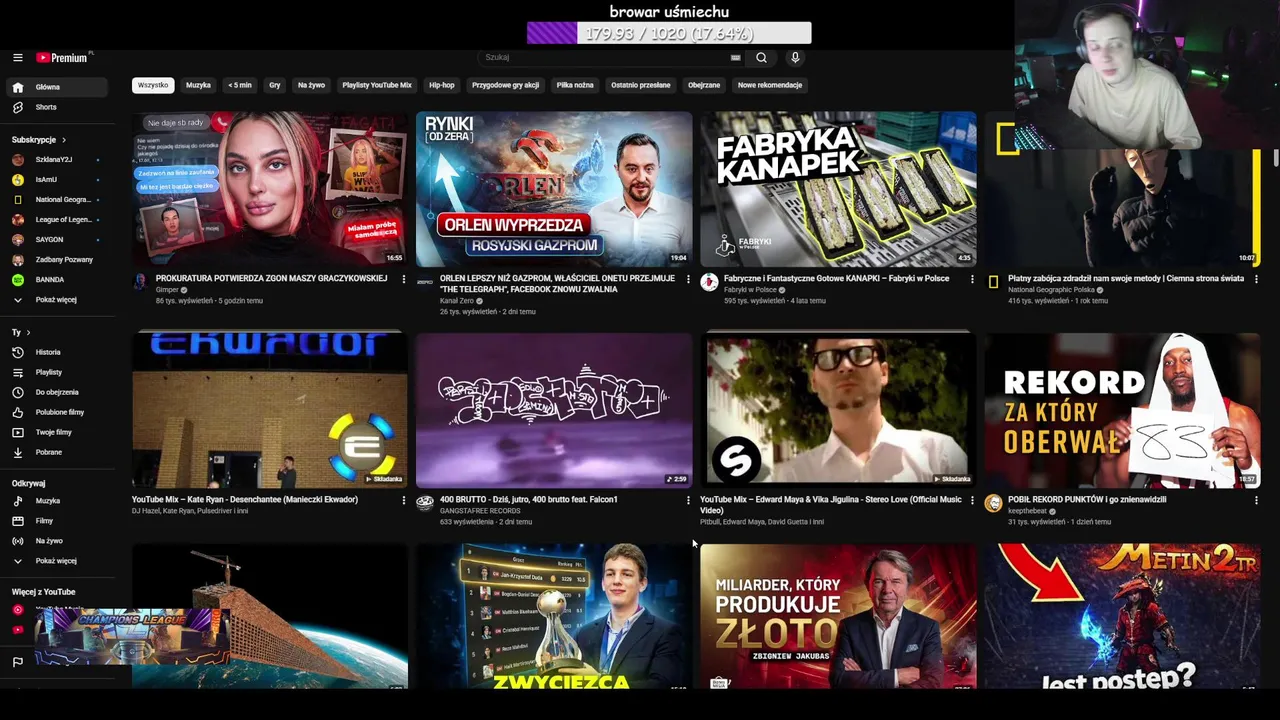Screen dimensions: 1280x720
Task: Open Pobrane download icon
Action: click(17, 452)
